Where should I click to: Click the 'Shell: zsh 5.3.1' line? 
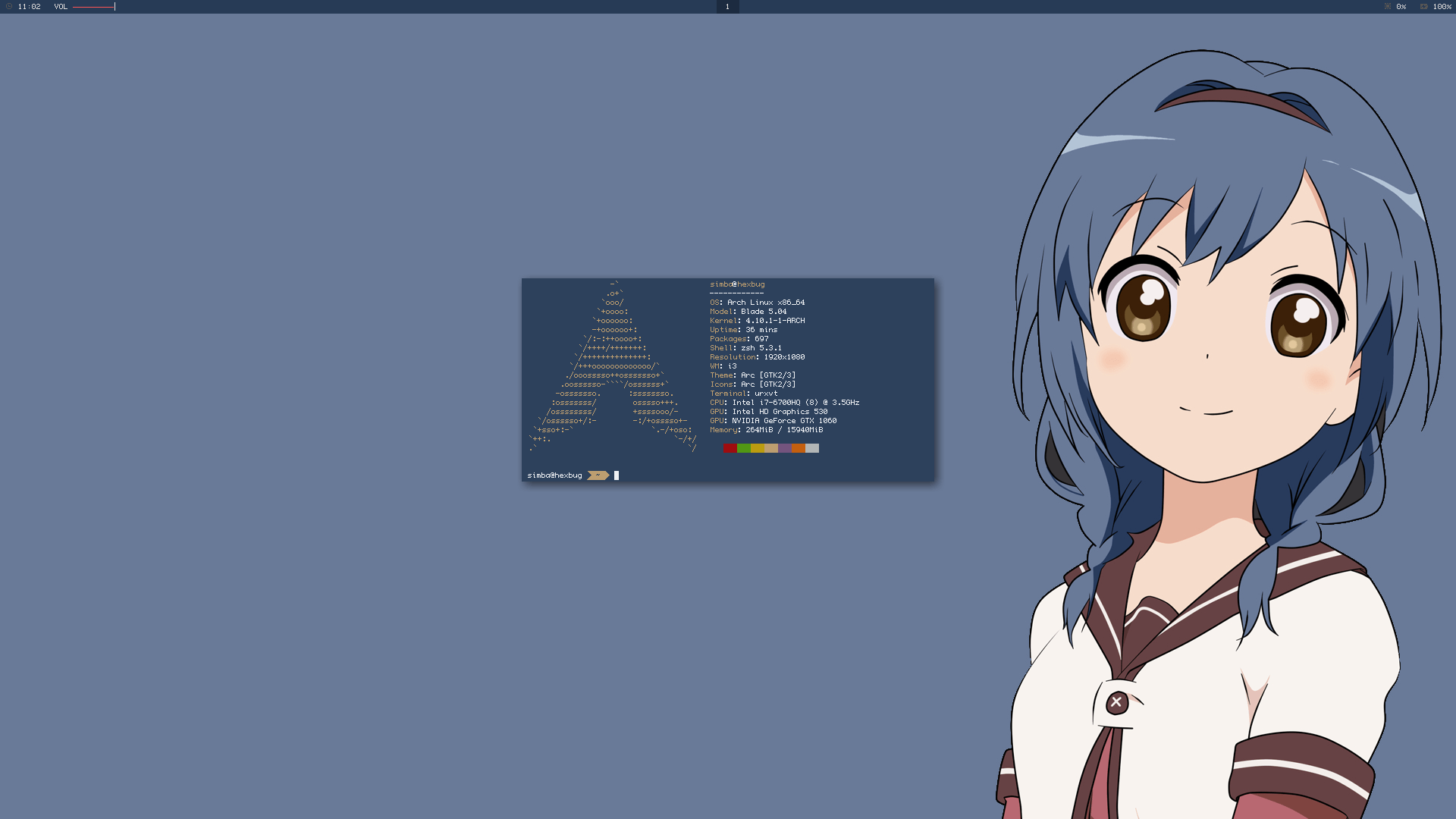(x=746, y=348)
